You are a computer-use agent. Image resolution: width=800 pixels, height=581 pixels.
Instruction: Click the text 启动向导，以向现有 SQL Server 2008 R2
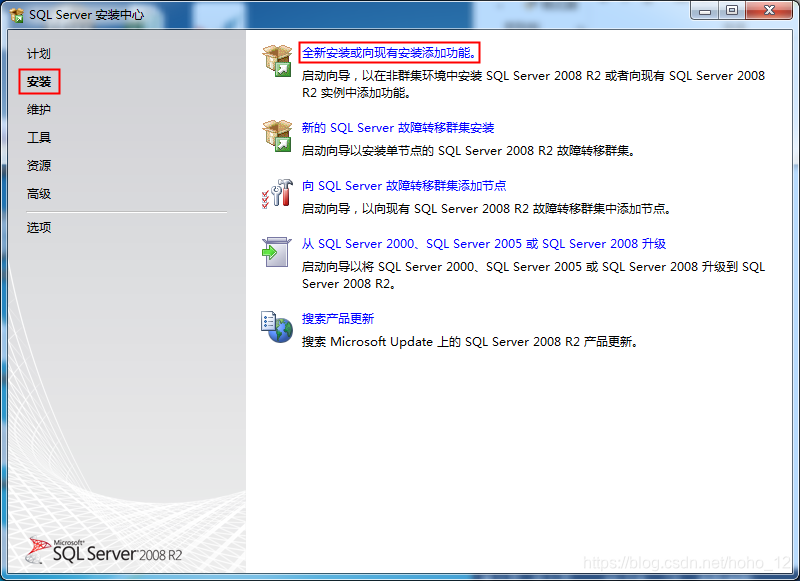pos(486,209)
